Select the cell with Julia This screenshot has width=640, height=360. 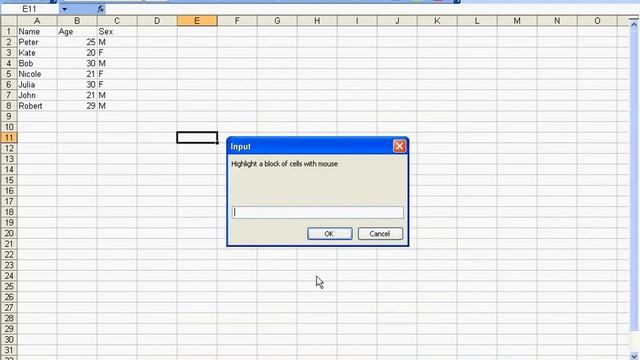(37, 84)
